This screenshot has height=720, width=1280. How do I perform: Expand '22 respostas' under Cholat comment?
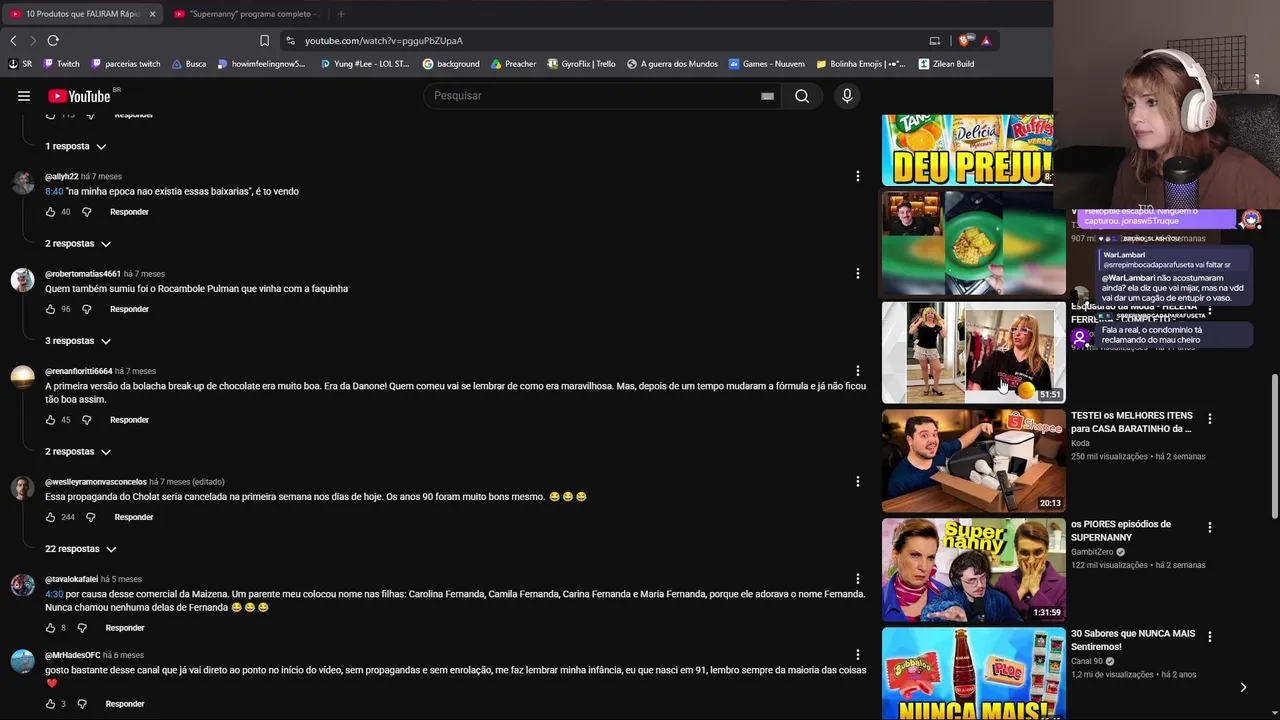tap(81, 549)
